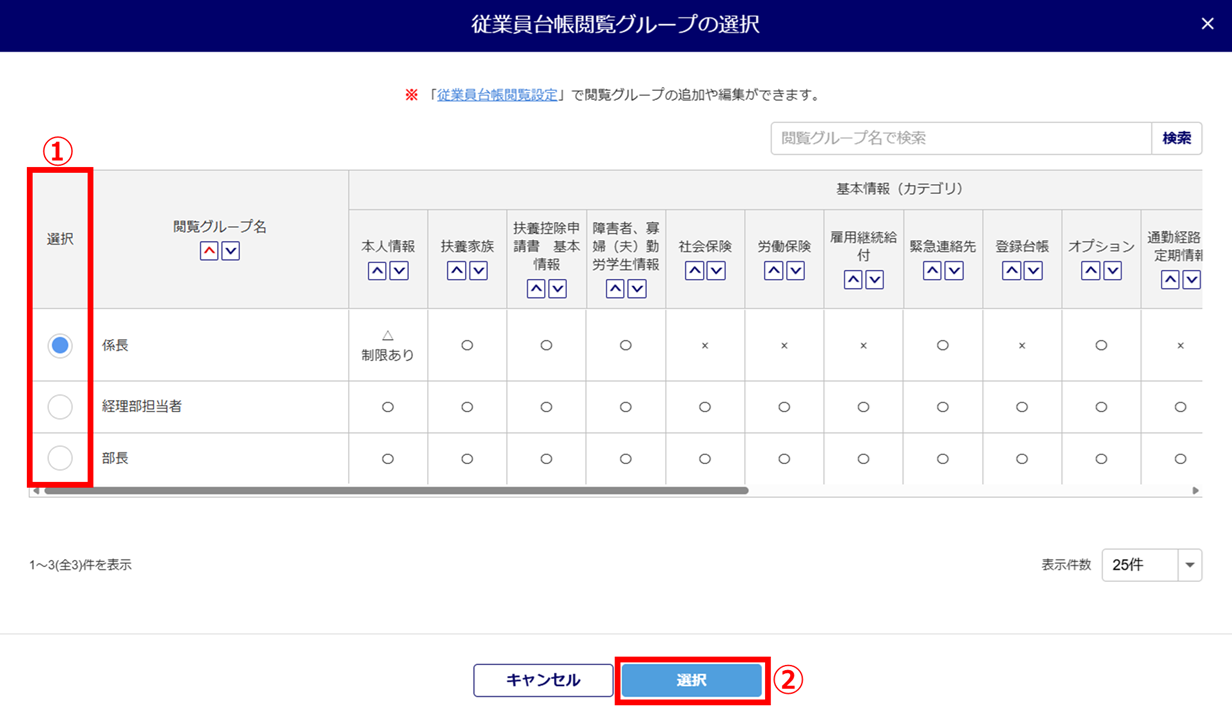This screenshot has width=1232, height=720.
Task: Sort 扶養家族 column descending
Action: (x=478, y=270)
